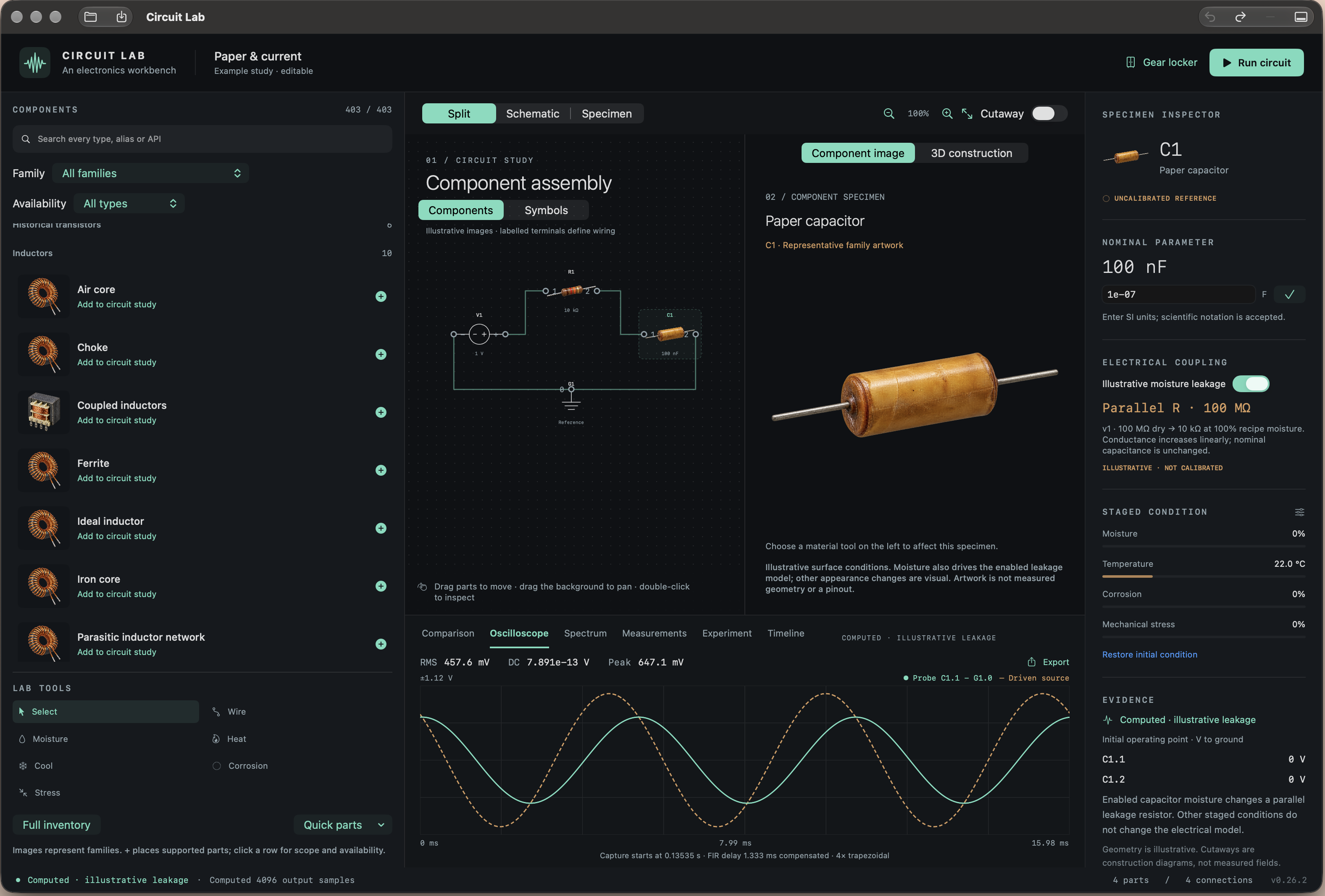Add Air core inductor with plus icon
The height and width of the screenshot is (896, 1325).
[x=381, y=296]
